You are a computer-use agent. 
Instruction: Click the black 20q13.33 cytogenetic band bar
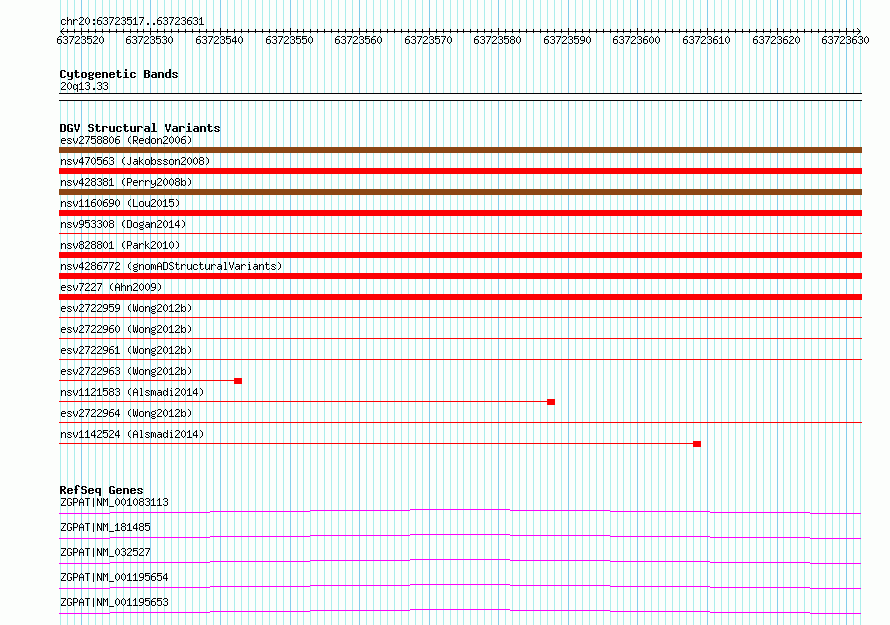click(x=460, y=97)
